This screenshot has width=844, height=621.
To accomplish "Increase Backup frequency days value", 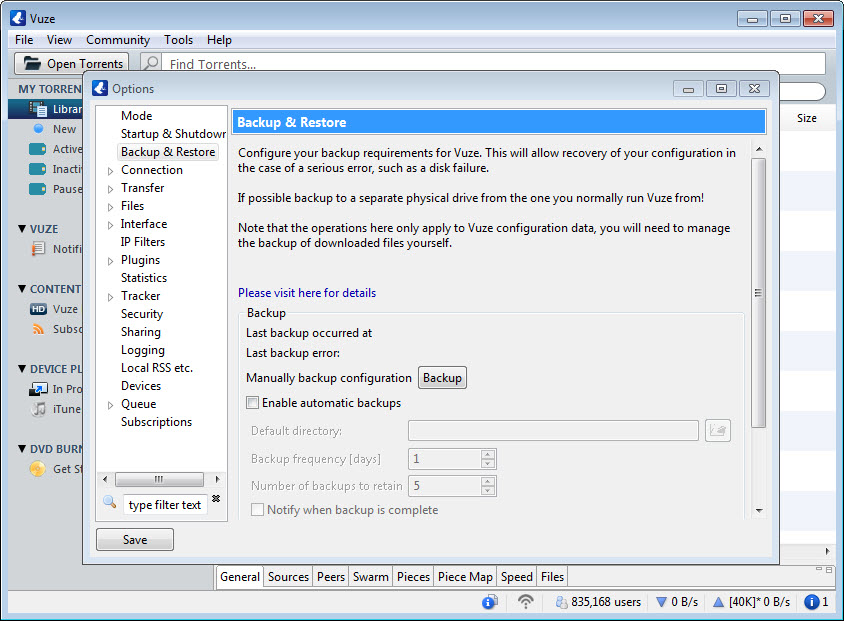I will point(488,454).
